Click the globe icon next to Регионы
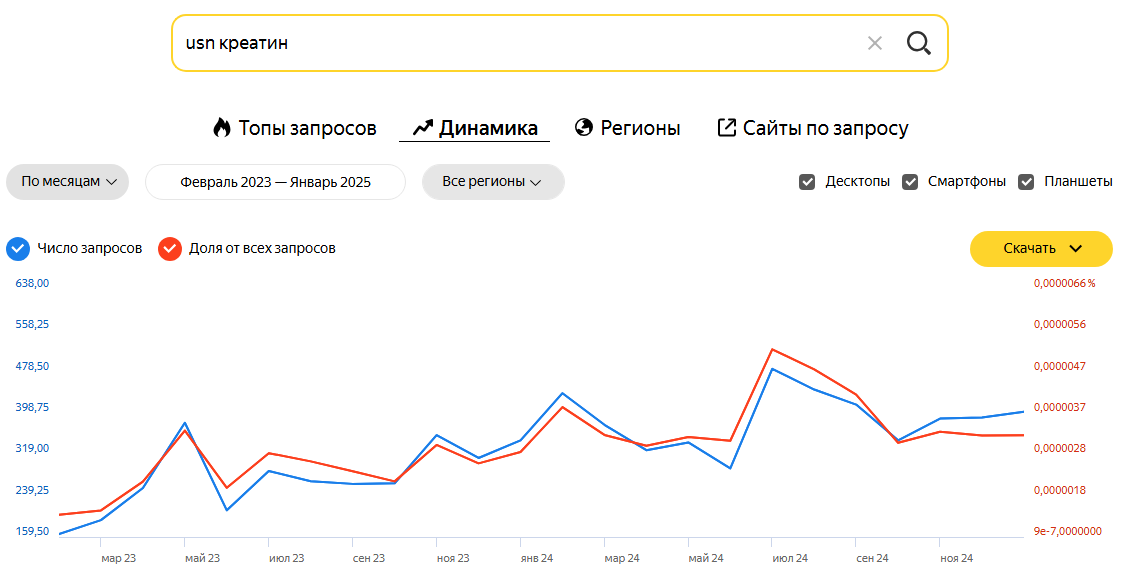The image size is (1122, 582). click(584, 128)
